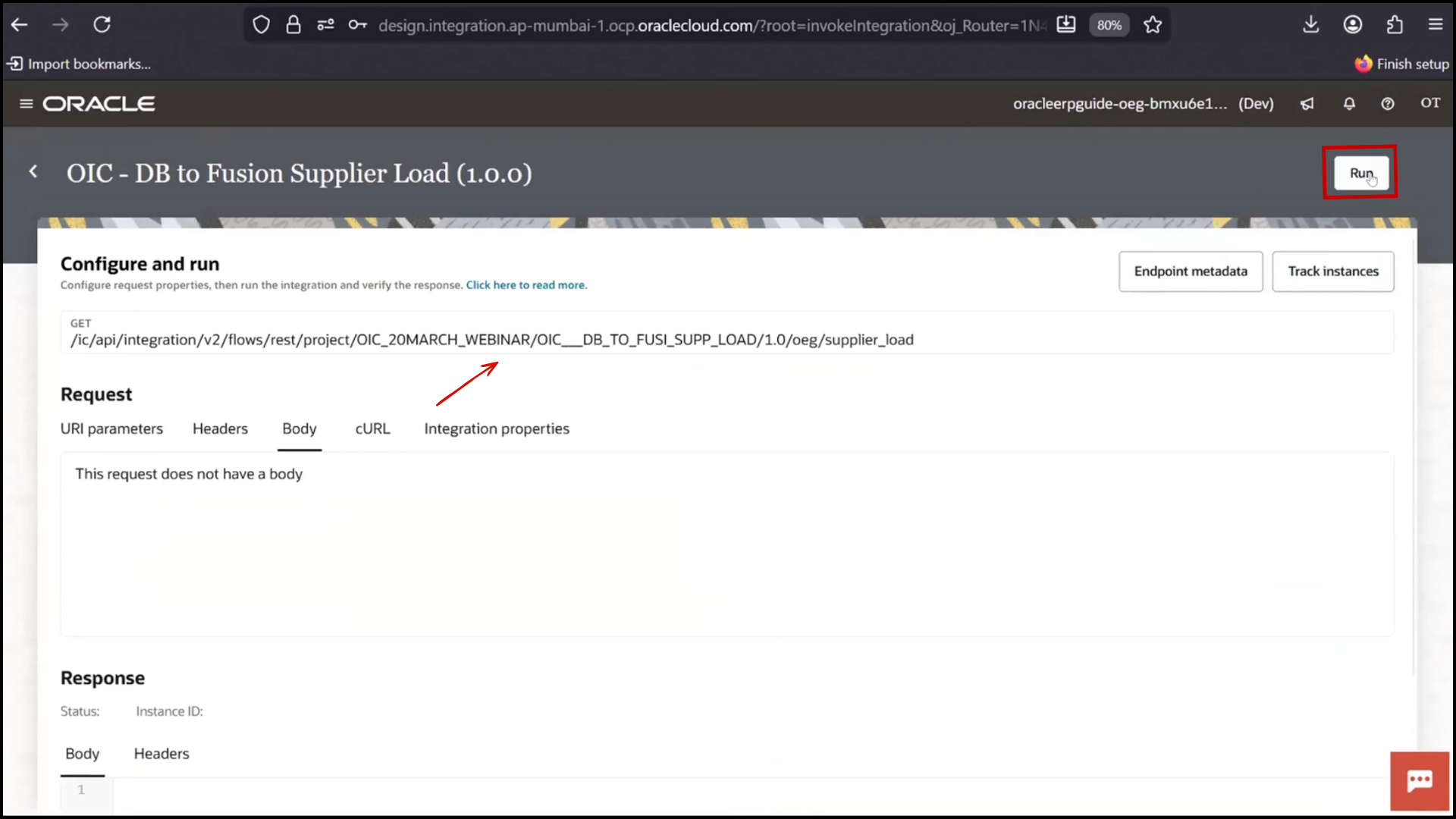Click the "Instance ID:" label
The height and width of the screenshot is (819, 1456).
[x=169, y=711]
